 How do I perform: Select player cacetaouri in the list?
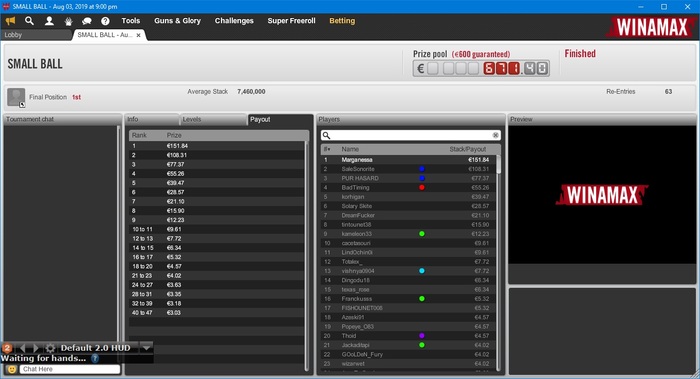click(407, 243)
